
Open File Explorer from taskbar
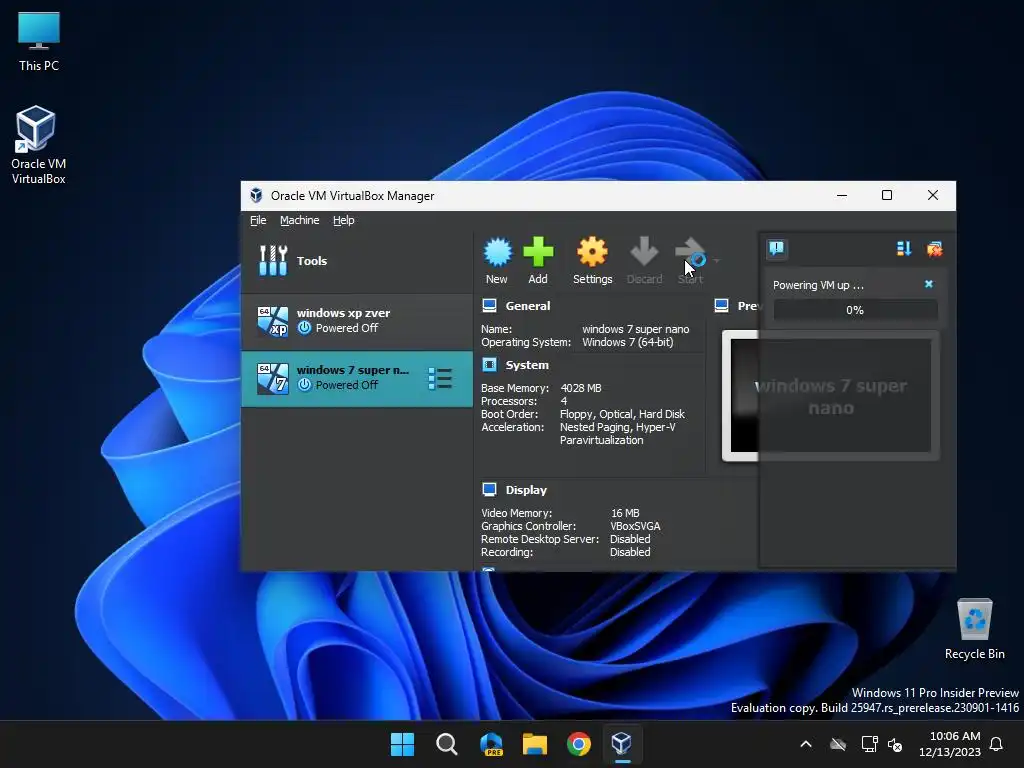tap(535, 744)
